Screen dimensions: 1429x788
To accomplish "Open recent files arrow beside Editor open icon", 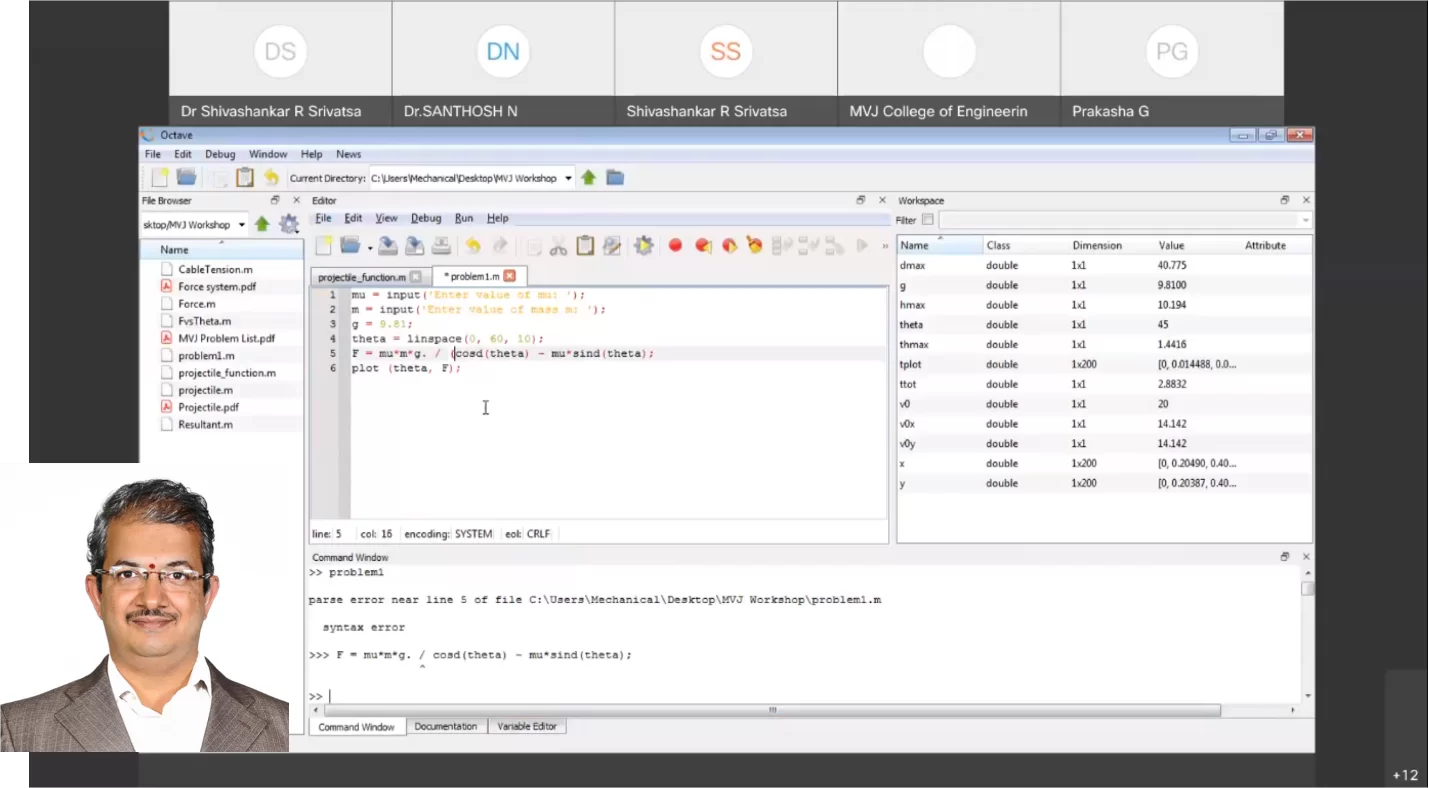I will click(x=369, y=247).
